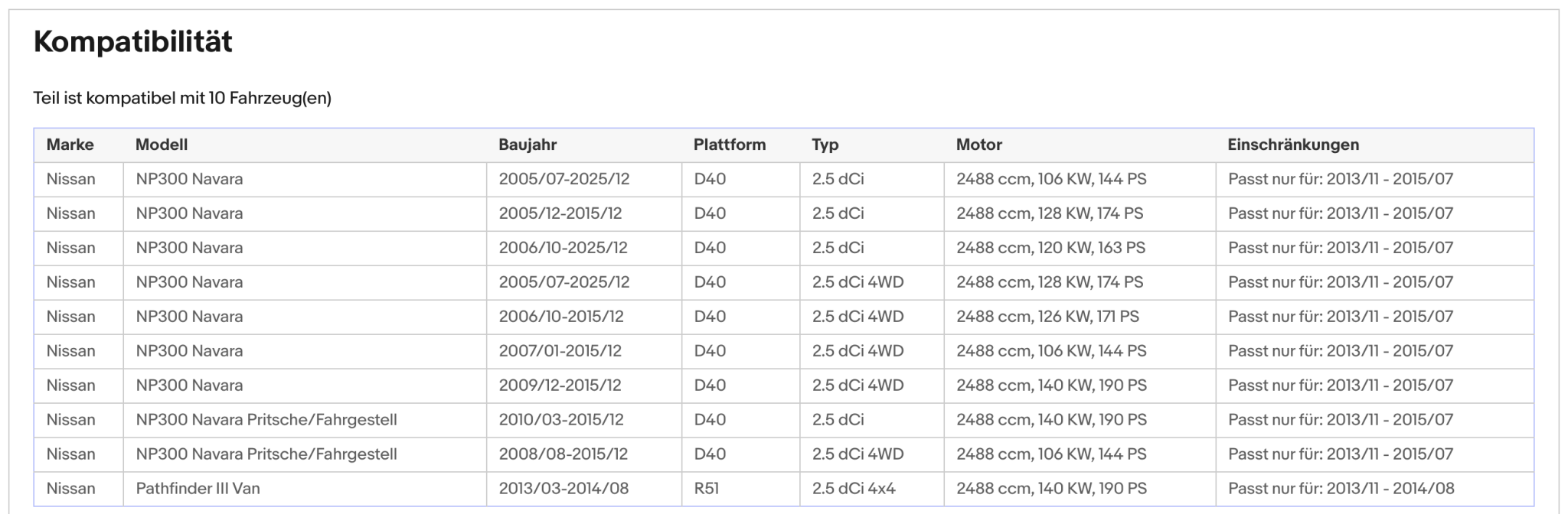Click 'NP300 Navara Pritsche/Fahrgestell' in the 2010/03-2015/12 row
Image resolution: width=1568 pixels, height=514 pixels.
click(x=266, y=420)
